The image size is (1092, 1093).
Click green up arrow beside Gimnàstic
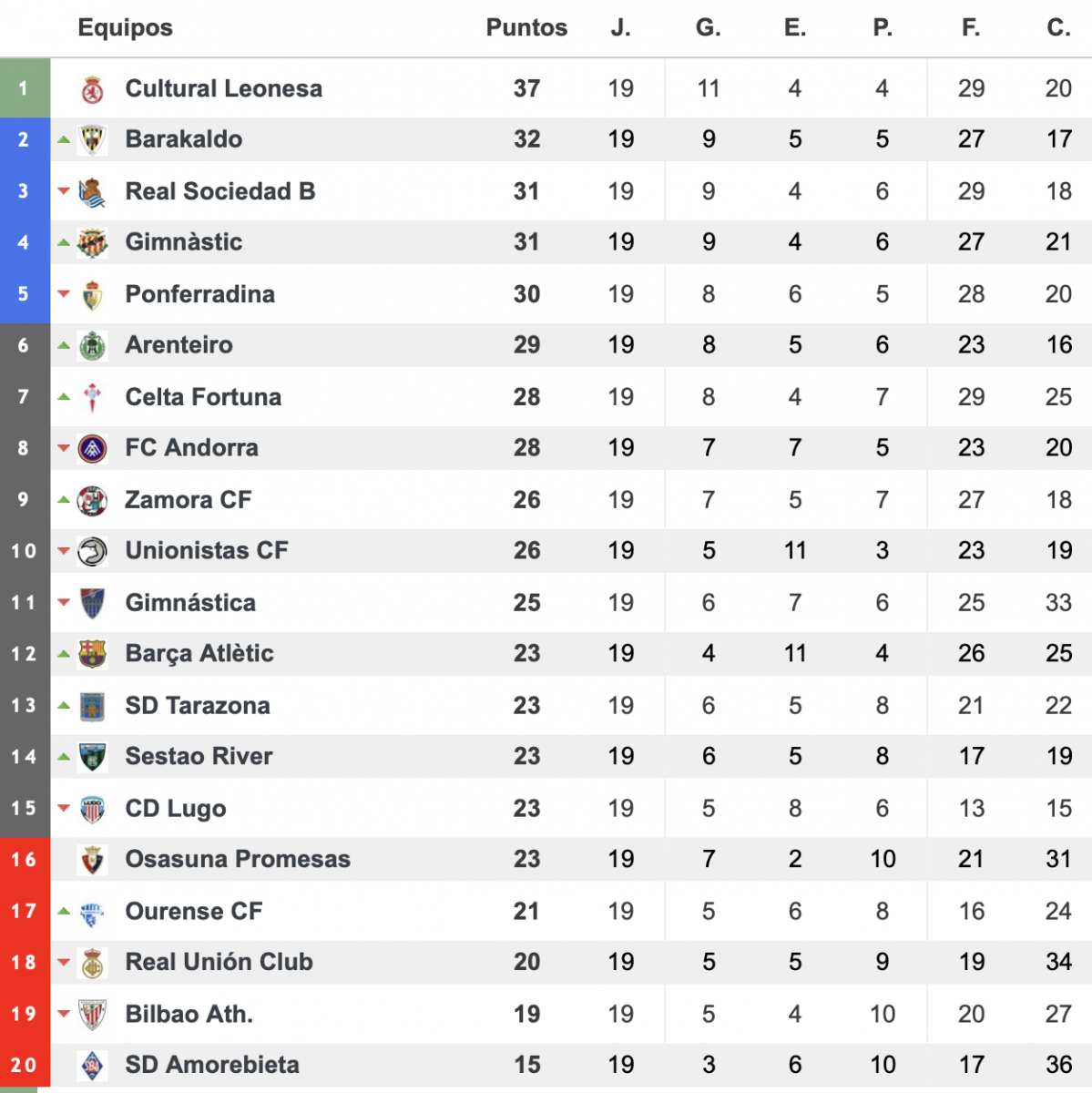64,242
